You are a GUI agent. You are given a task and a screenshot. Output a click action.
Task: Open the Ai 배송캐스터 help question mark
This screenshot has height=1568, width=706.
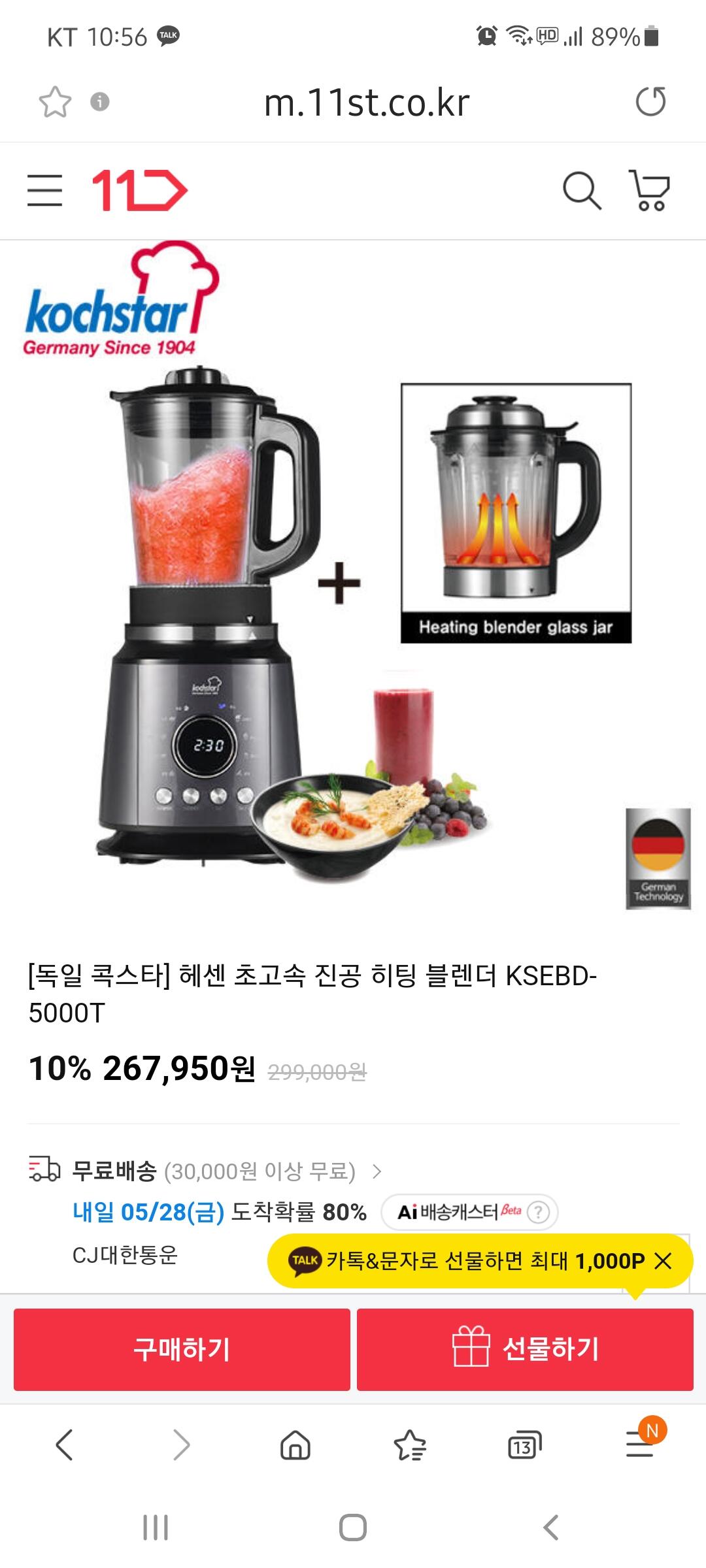point(538,1213)
